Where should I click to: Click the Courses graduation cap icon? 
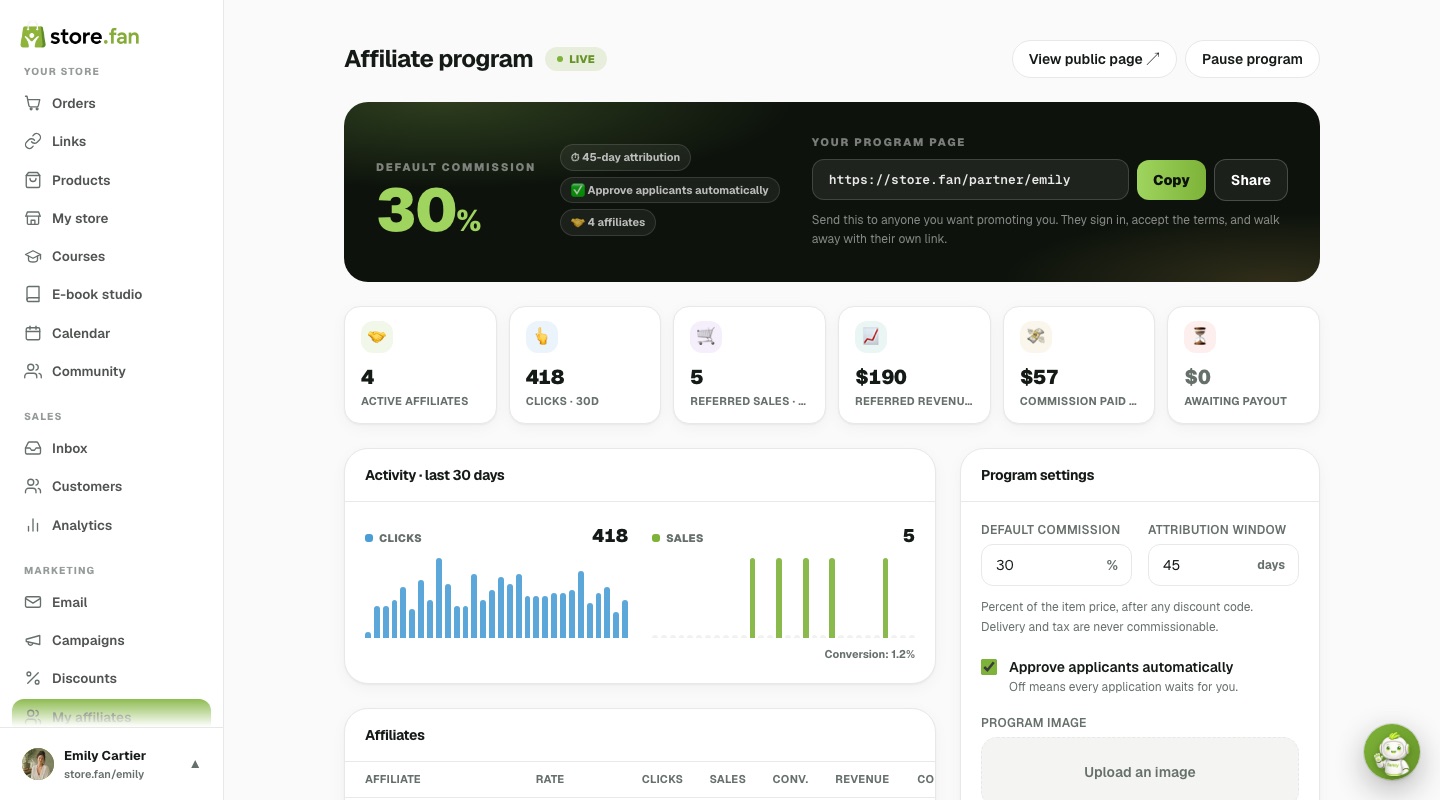(33, 256)
